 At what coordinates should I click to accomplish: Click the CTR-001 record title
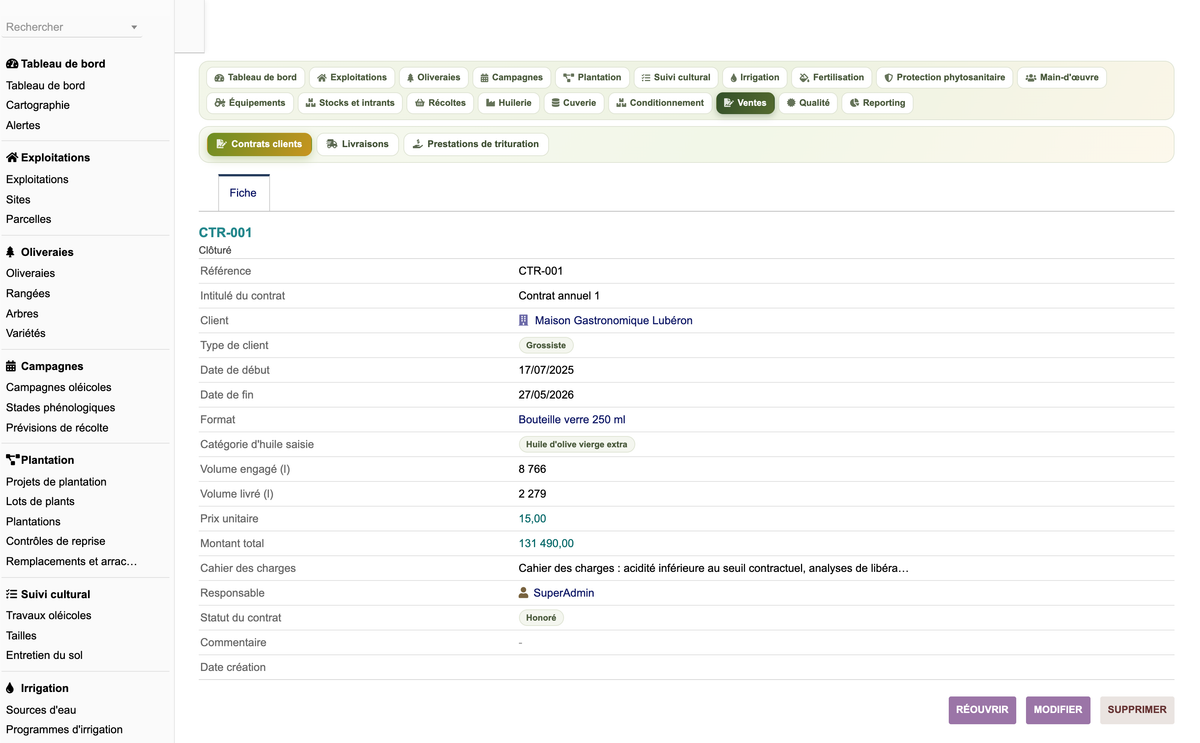coord(225,233)
